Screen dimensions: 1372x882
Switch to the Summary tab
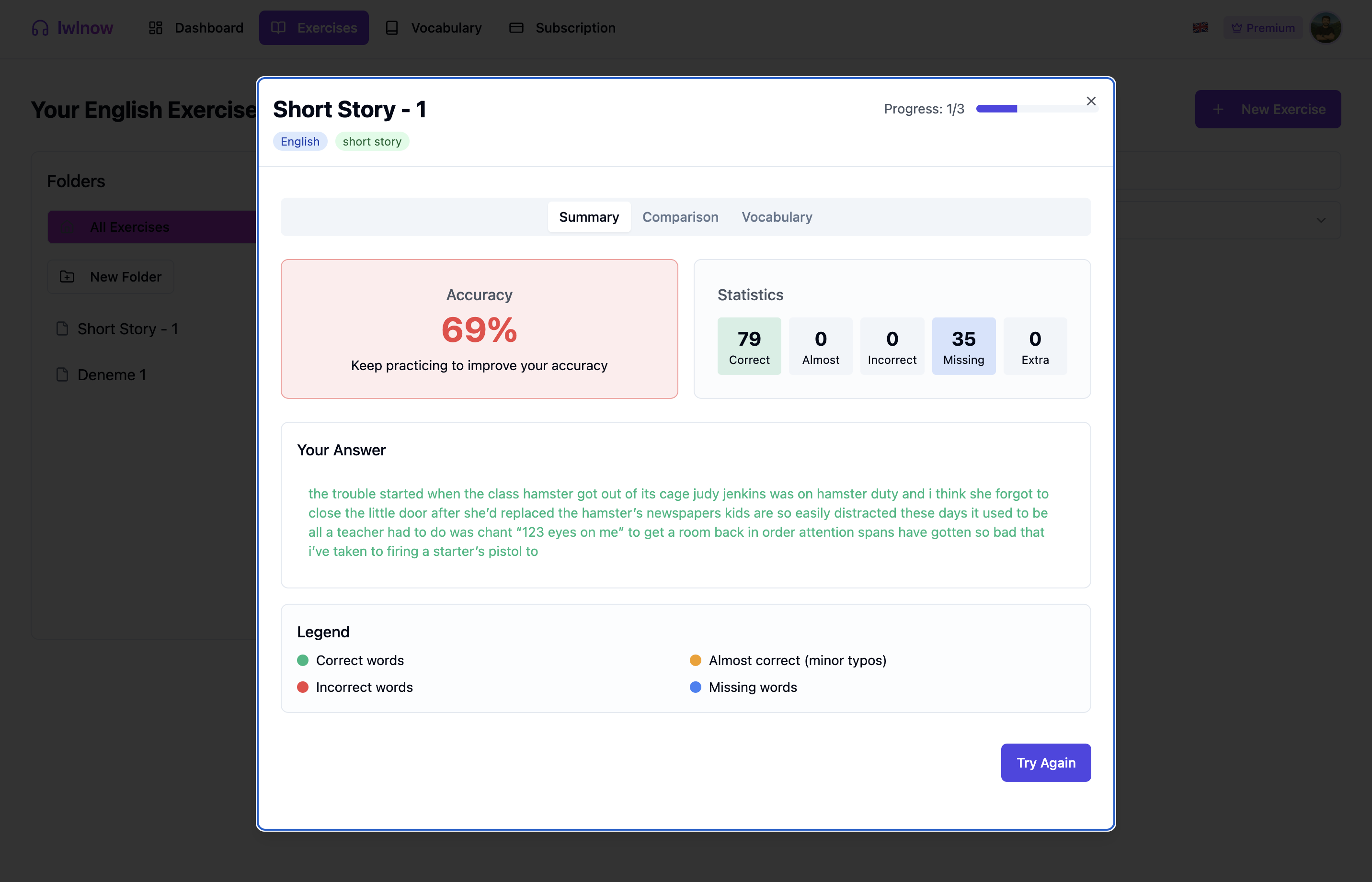[x=589, y=217]
